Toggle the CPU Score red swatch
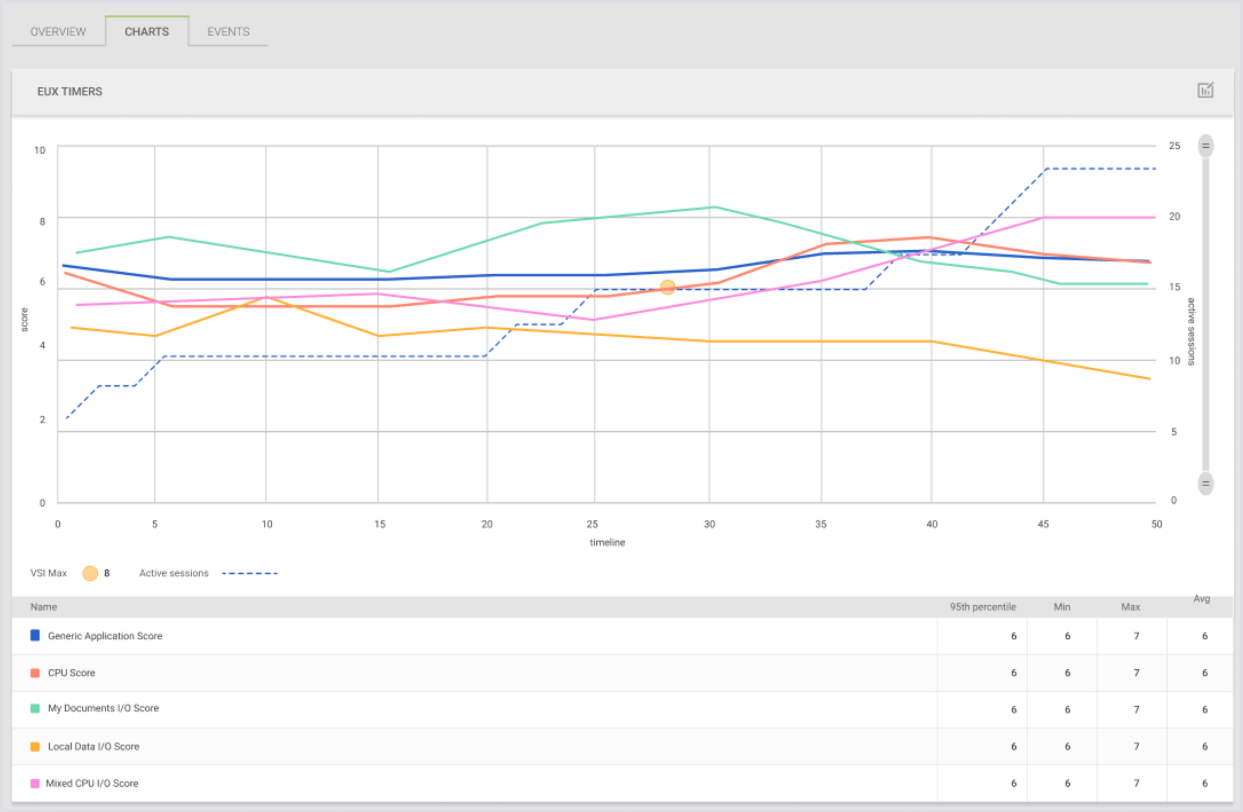Image resolution: width=1243 pixels, height=812 pixels. pyautogui.click(x=36, y=673)
